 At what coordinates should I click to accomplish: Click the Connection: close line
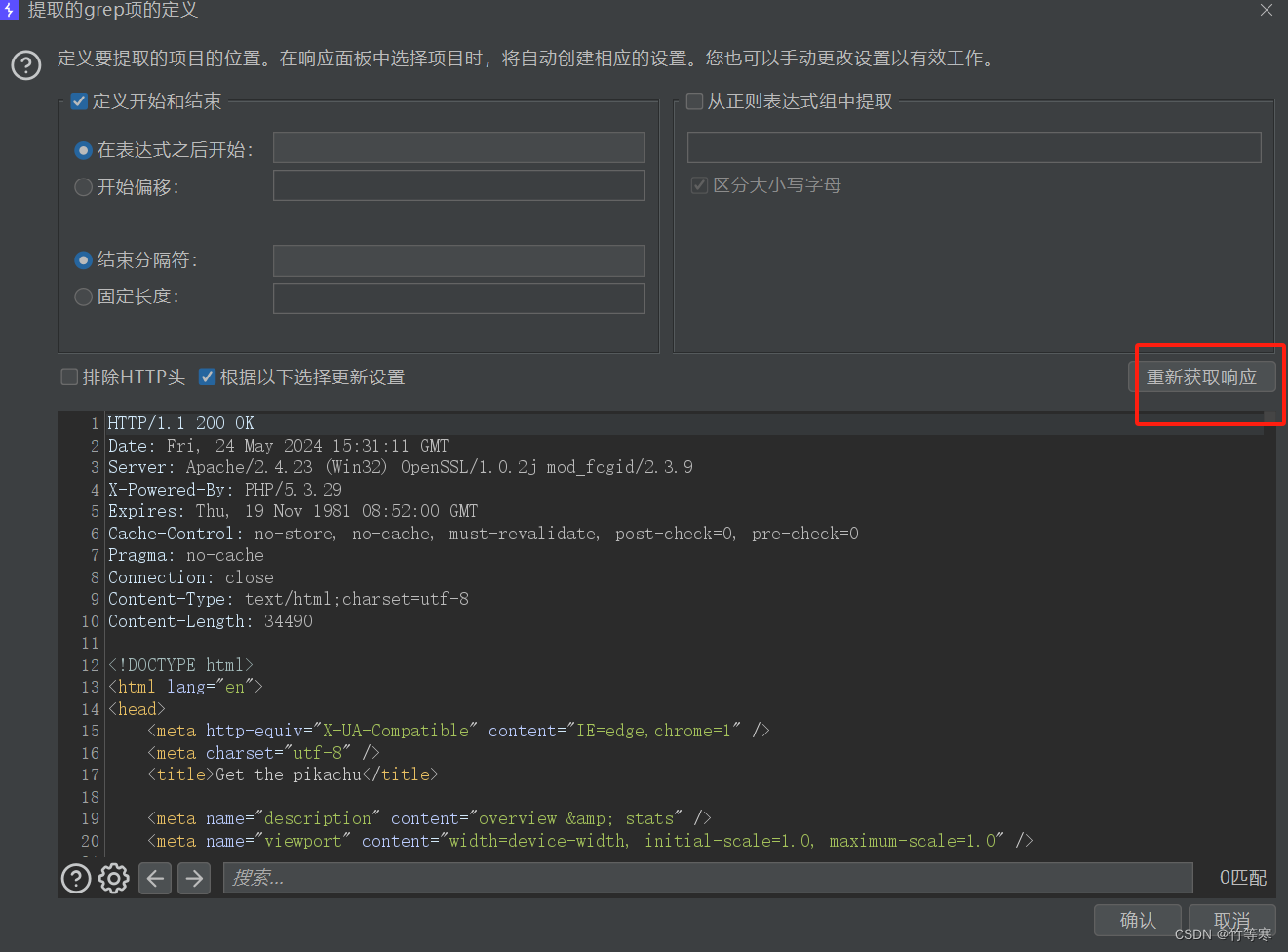(190, 577)
